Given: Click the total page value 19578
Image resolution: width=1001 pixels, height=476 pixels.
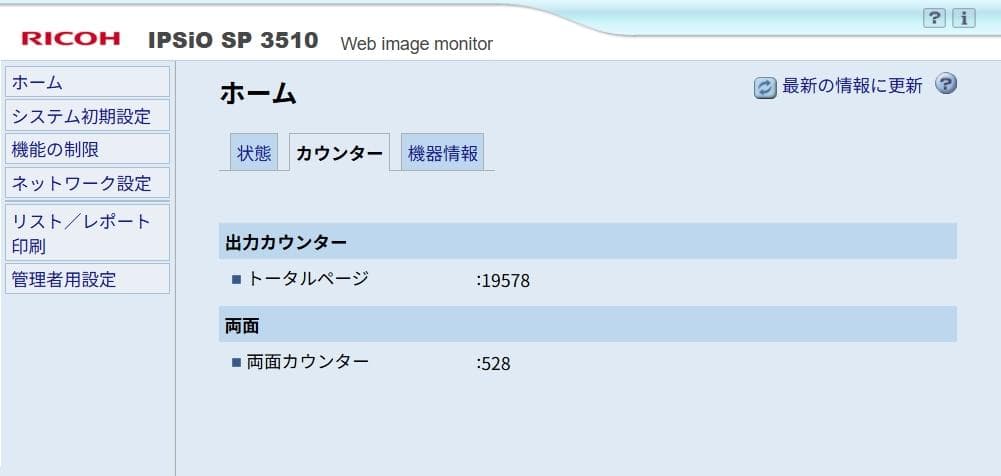Looking at the screenshot, I should click(506, 281).
